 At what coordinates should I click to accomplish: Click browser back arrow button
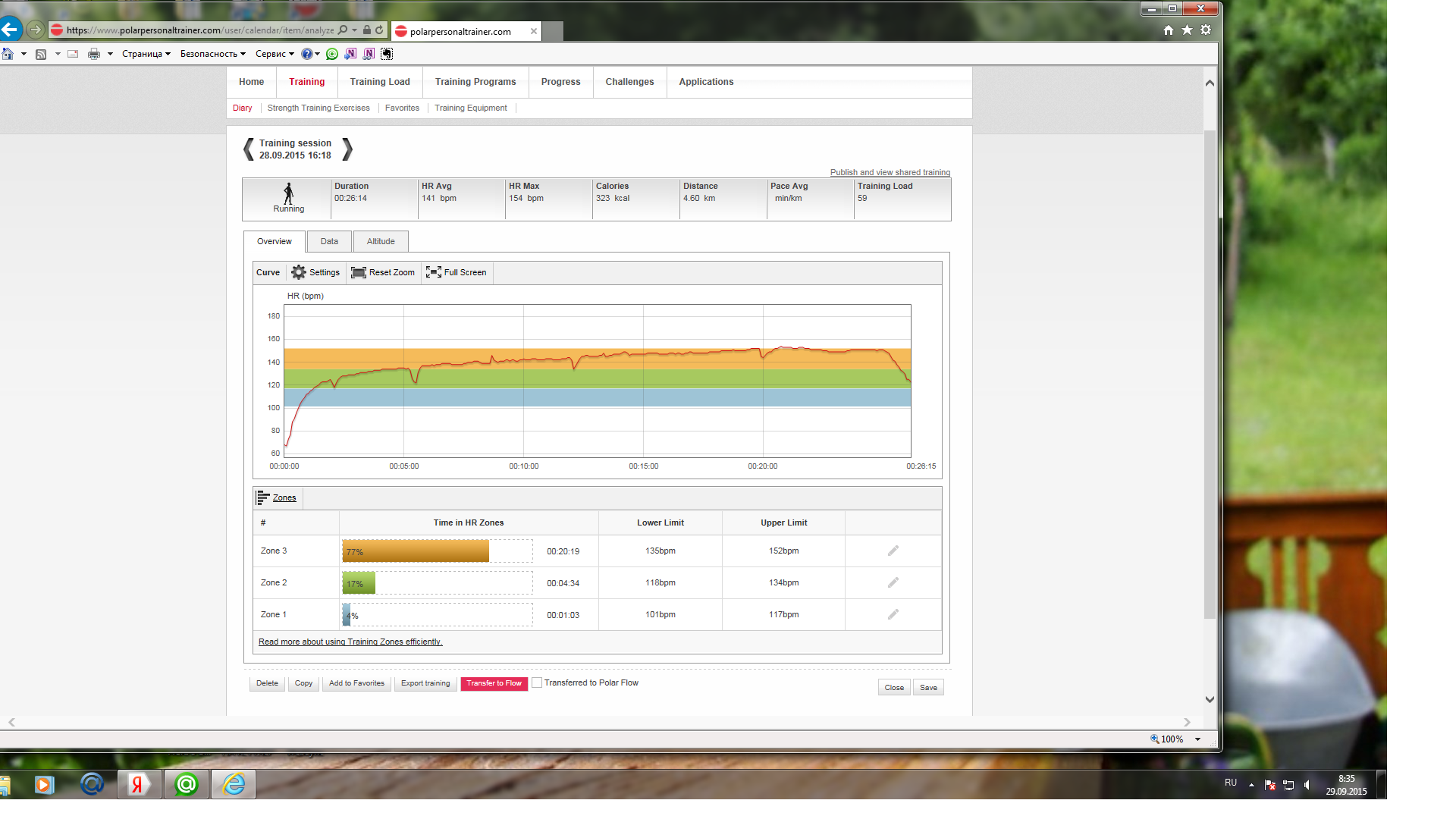click(10, 30)
